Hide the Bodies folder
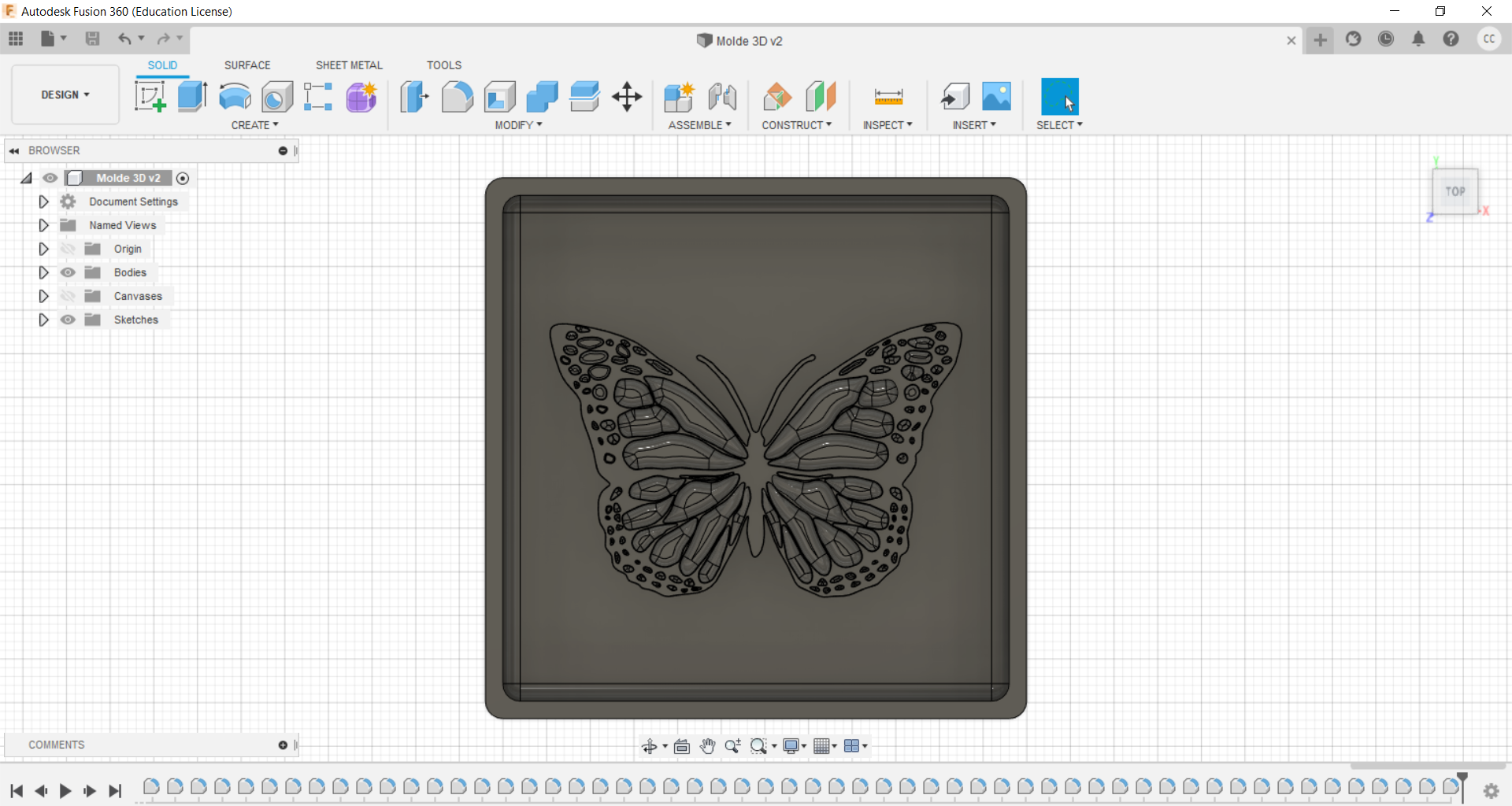 coord(69,272)
